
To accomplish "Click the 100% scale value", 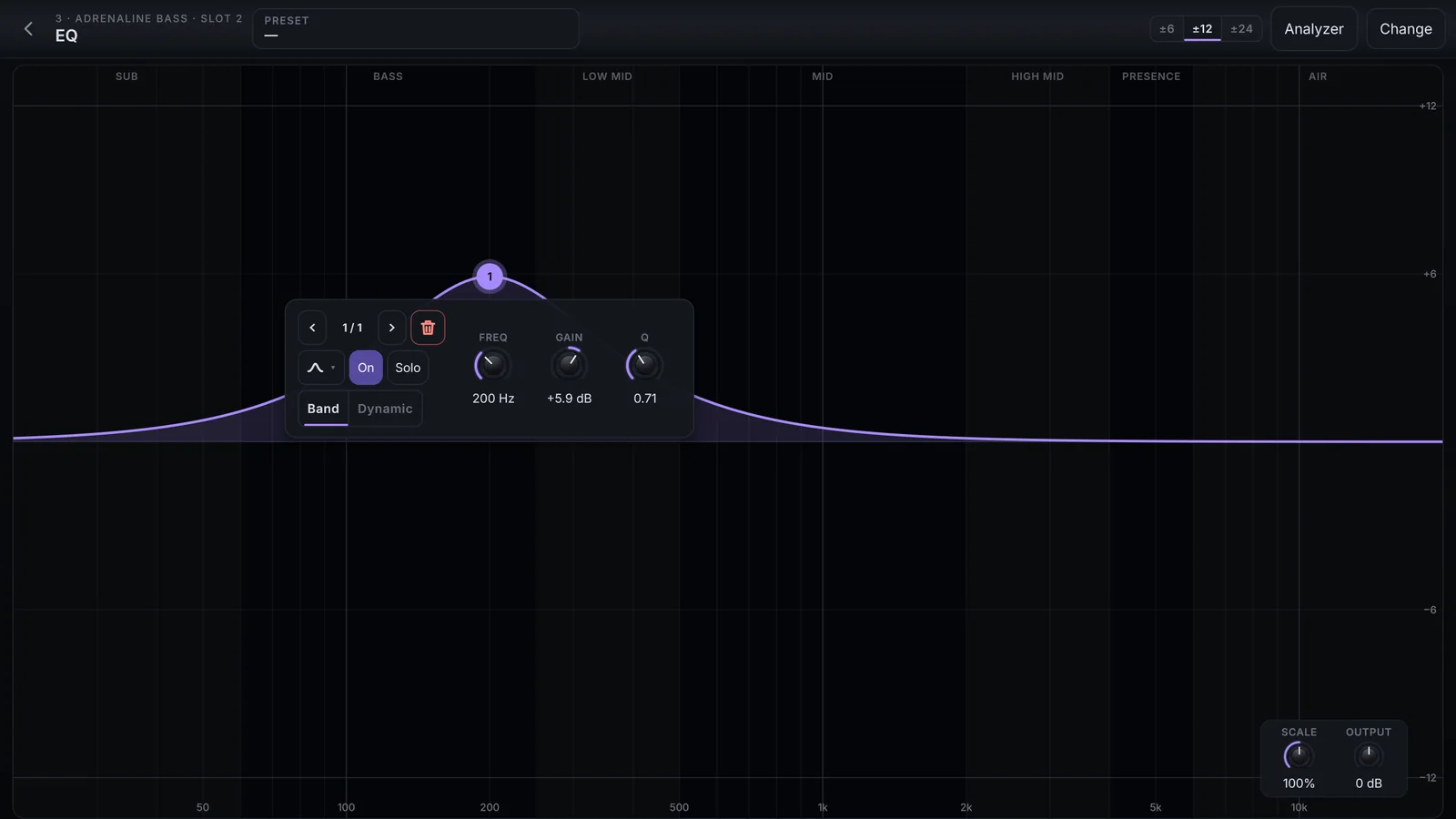I will pos(1299,784).
